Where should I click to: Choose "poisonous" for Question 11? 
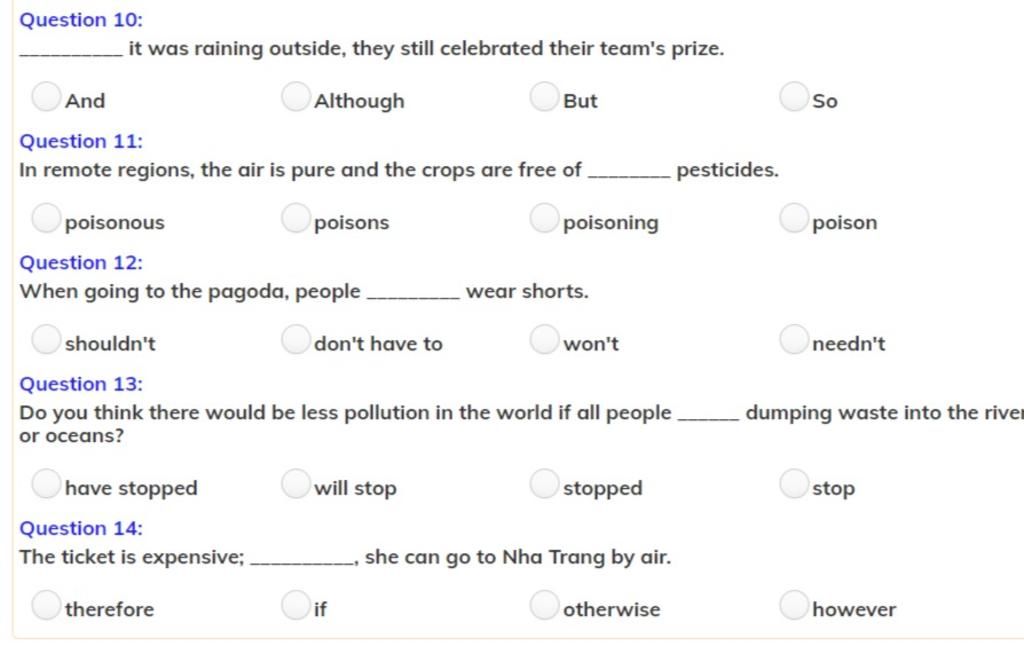click(46, 218)
